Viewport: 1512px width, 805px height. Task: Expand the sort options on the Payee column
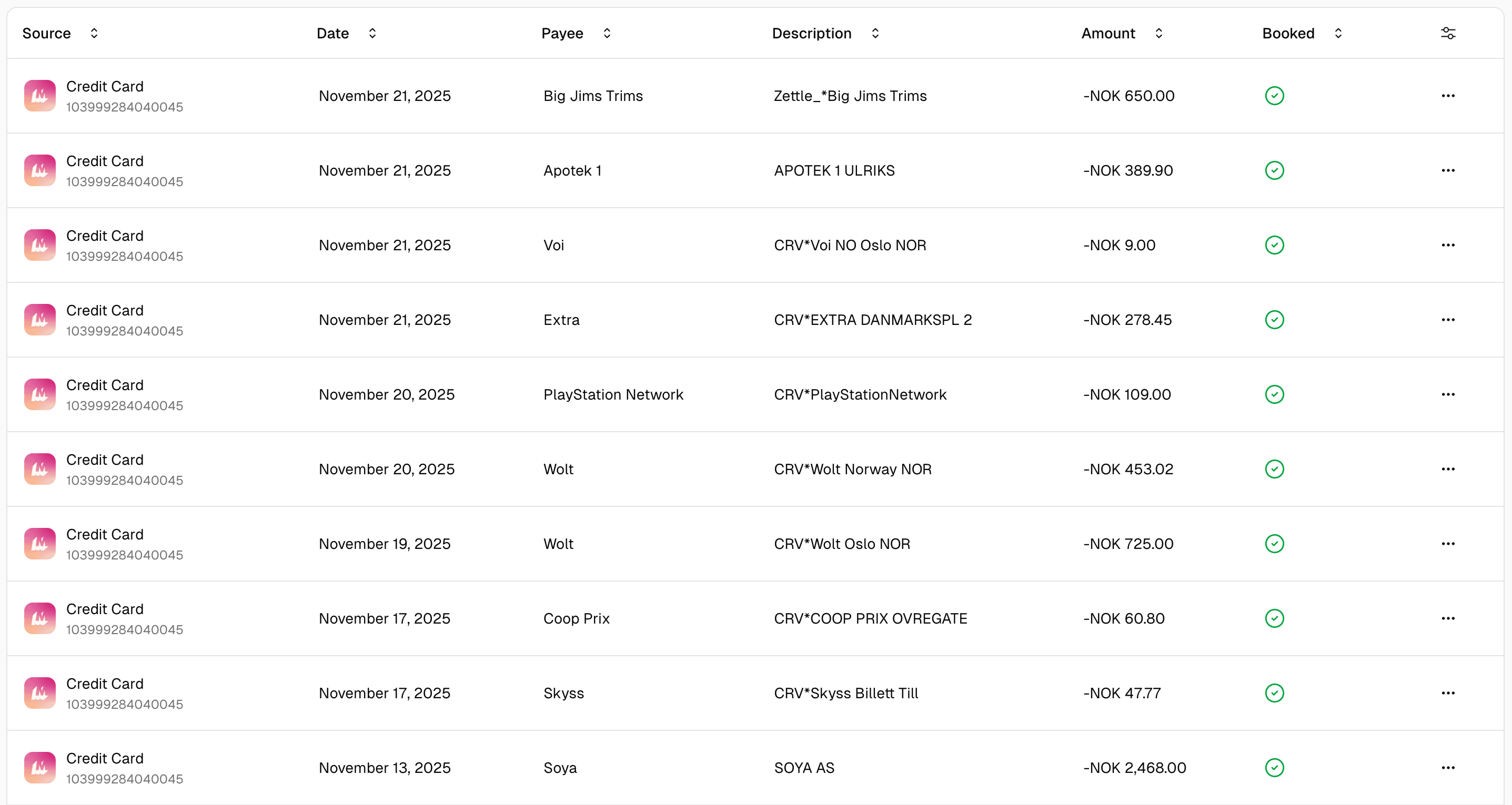click(608, 34)
